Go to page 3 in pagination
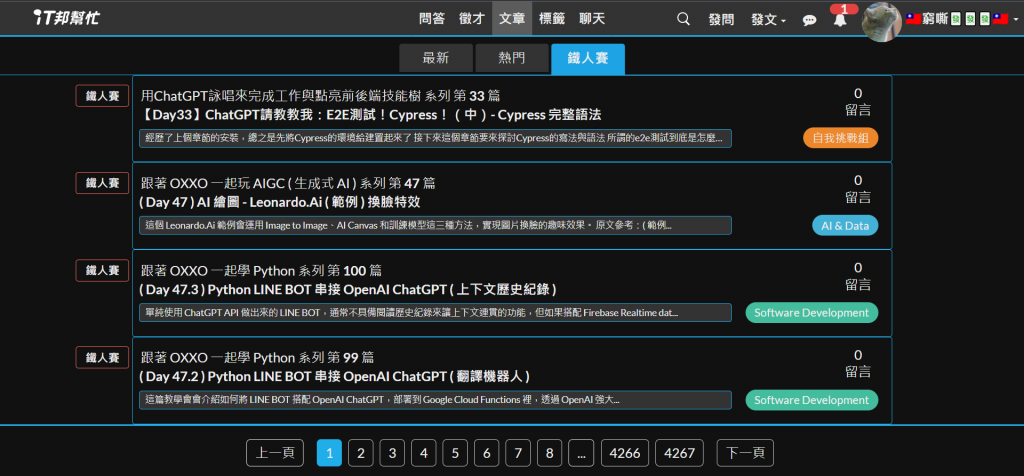1024x476 pixels. (392, 453)
